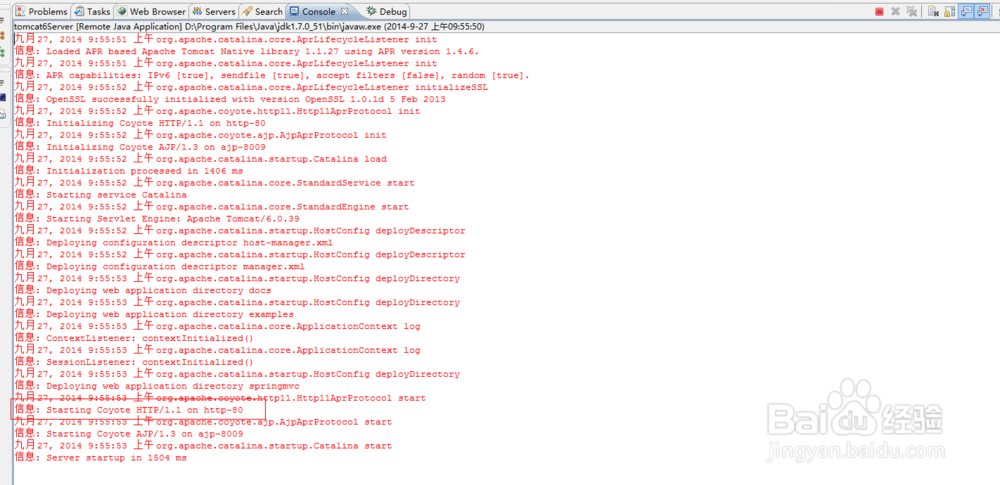Click 'Initialization processed in 1406 ms' line
This screenshot has width=1000, height=485.
128,171
